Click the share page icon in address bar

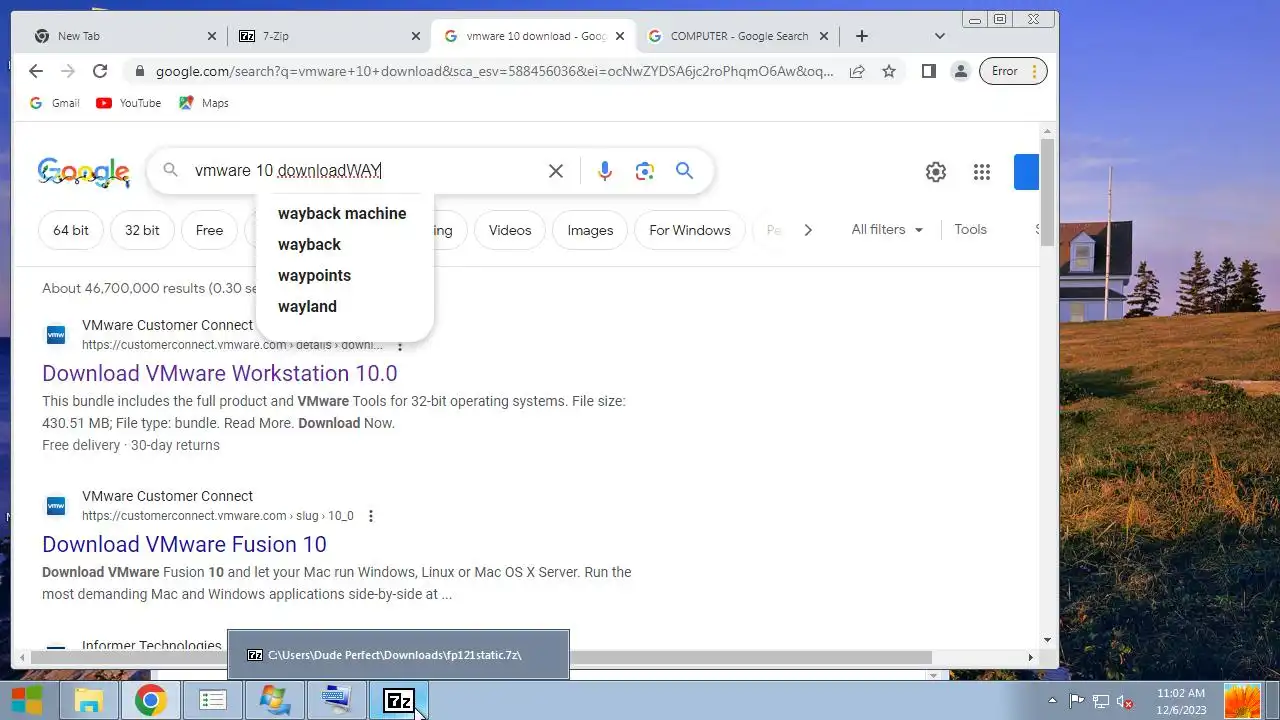(857, 71)
